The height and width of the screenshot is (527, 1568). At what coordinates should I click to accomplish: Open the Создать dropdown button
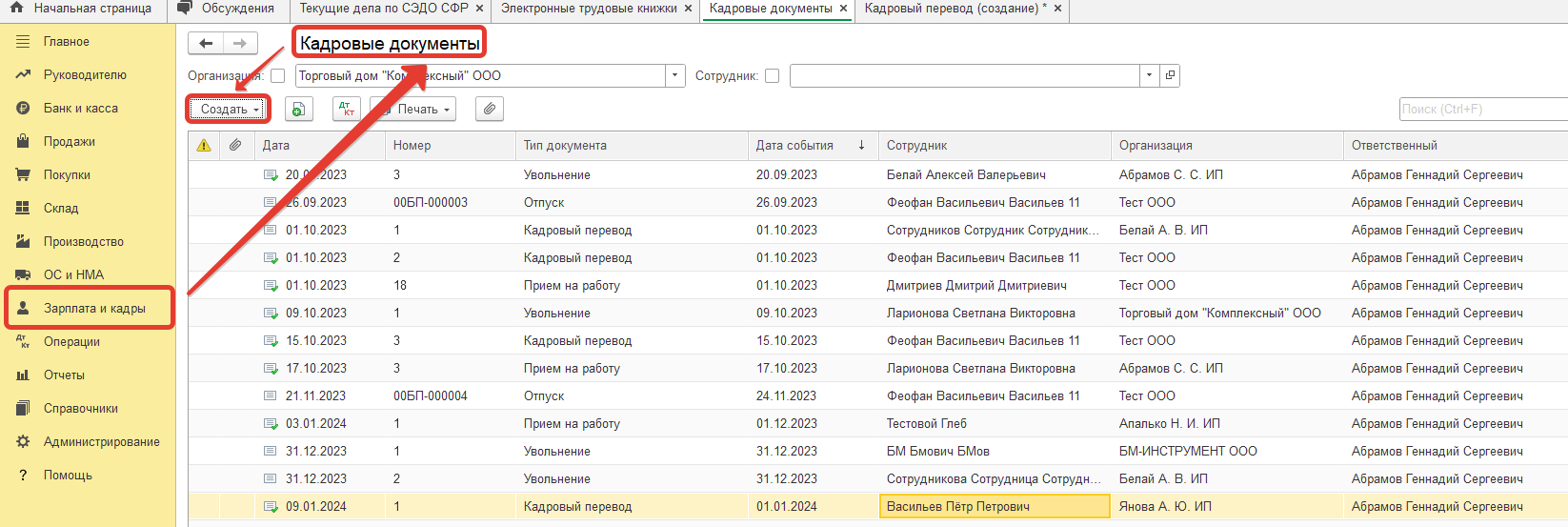pos(229,110)
